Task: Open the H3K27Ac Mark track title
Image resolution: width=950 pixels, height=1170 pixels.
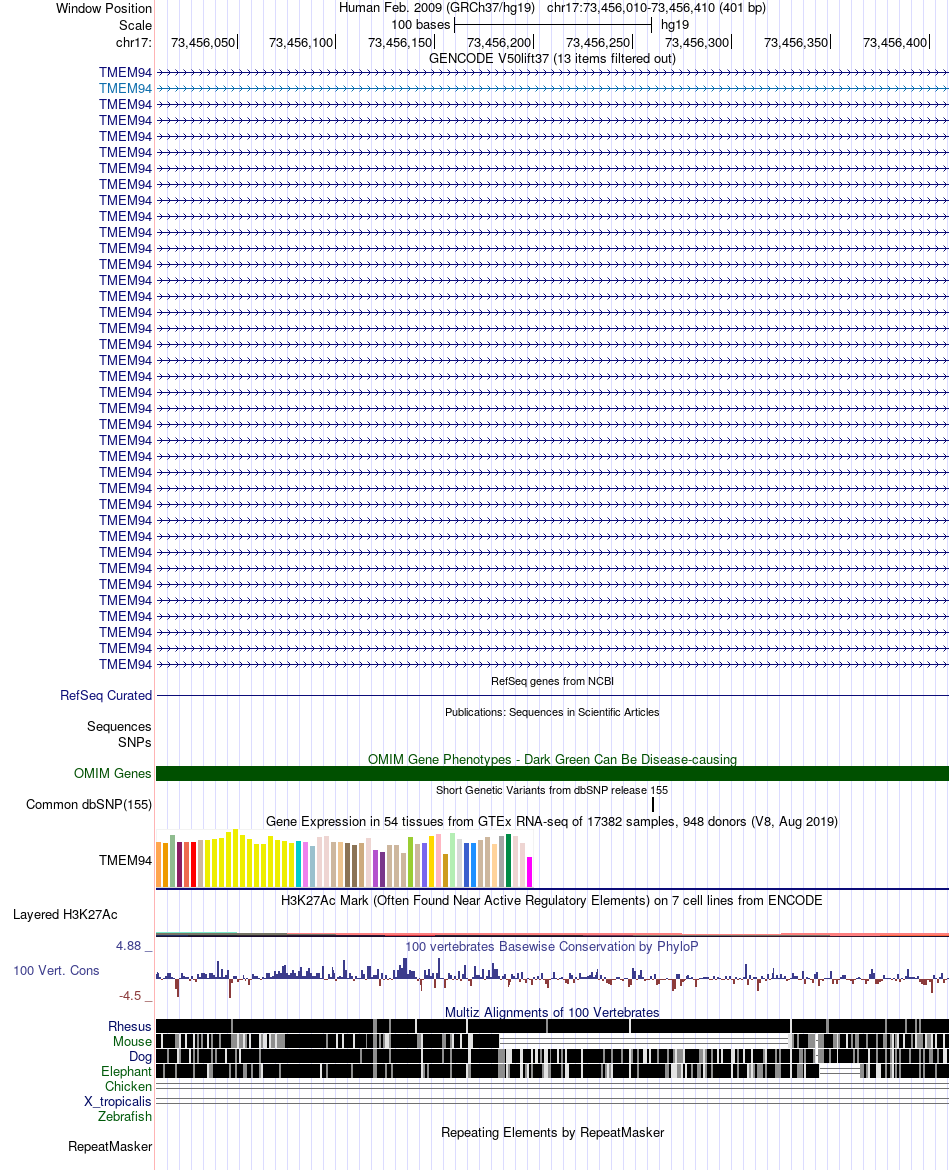Action: (552, 901)
